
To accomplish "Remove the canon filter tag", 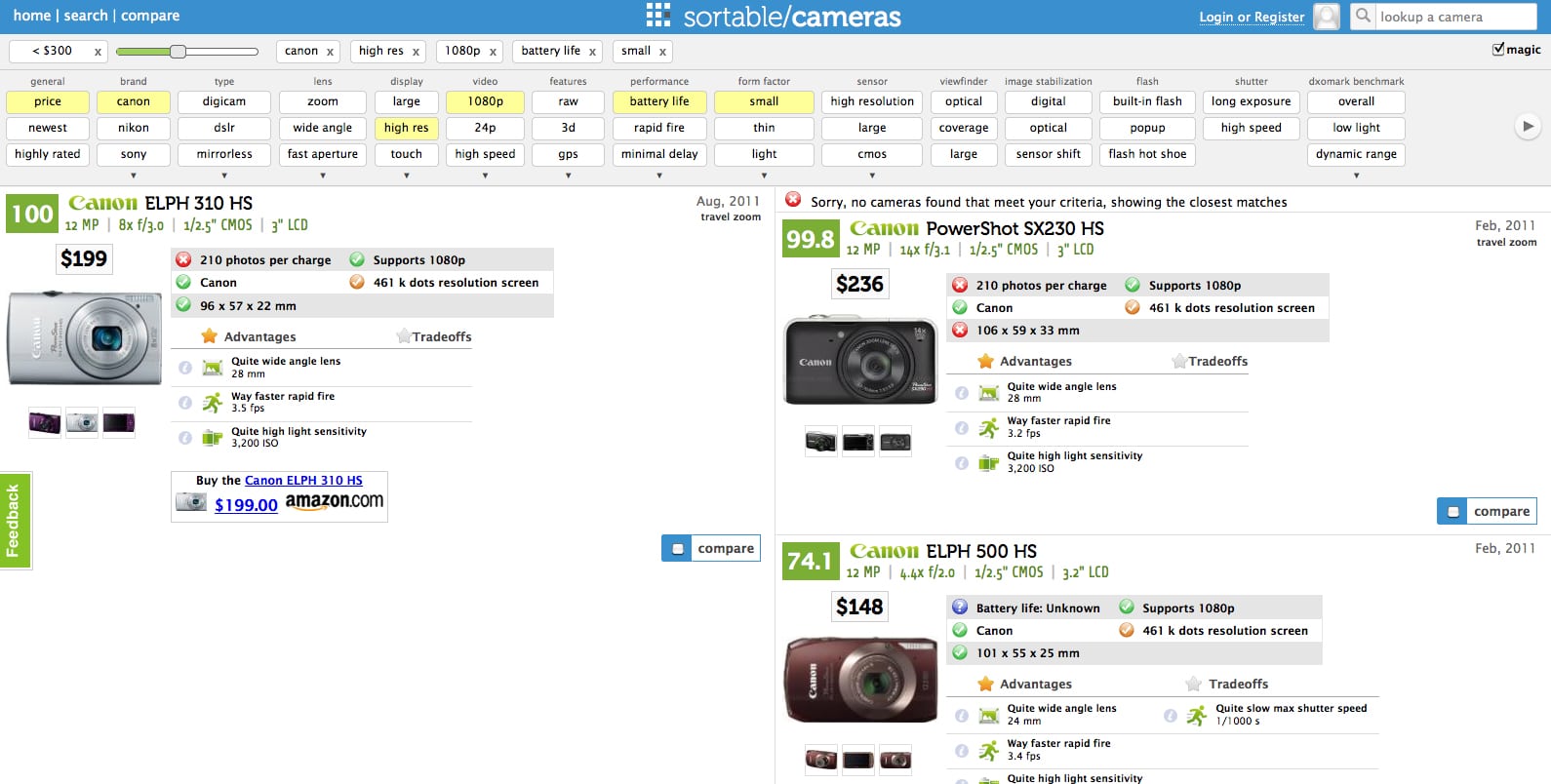I will (330, 52).
